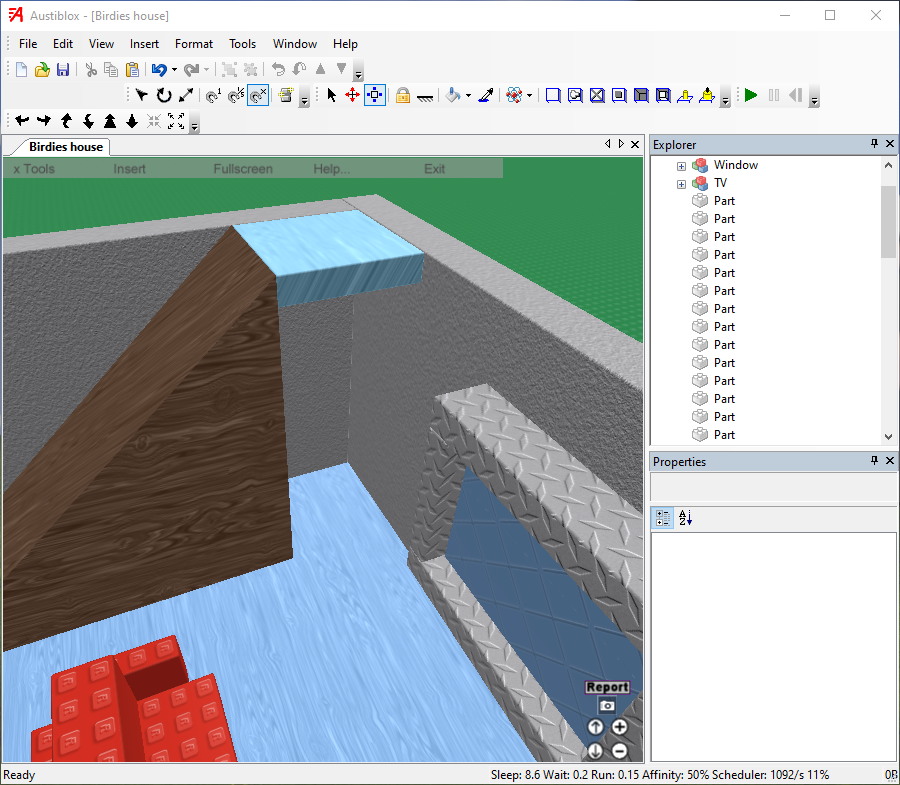Click the in-game Fullscreen button
Screen dimensions: 900x785
pyautogui.click(x=243, y=169)
